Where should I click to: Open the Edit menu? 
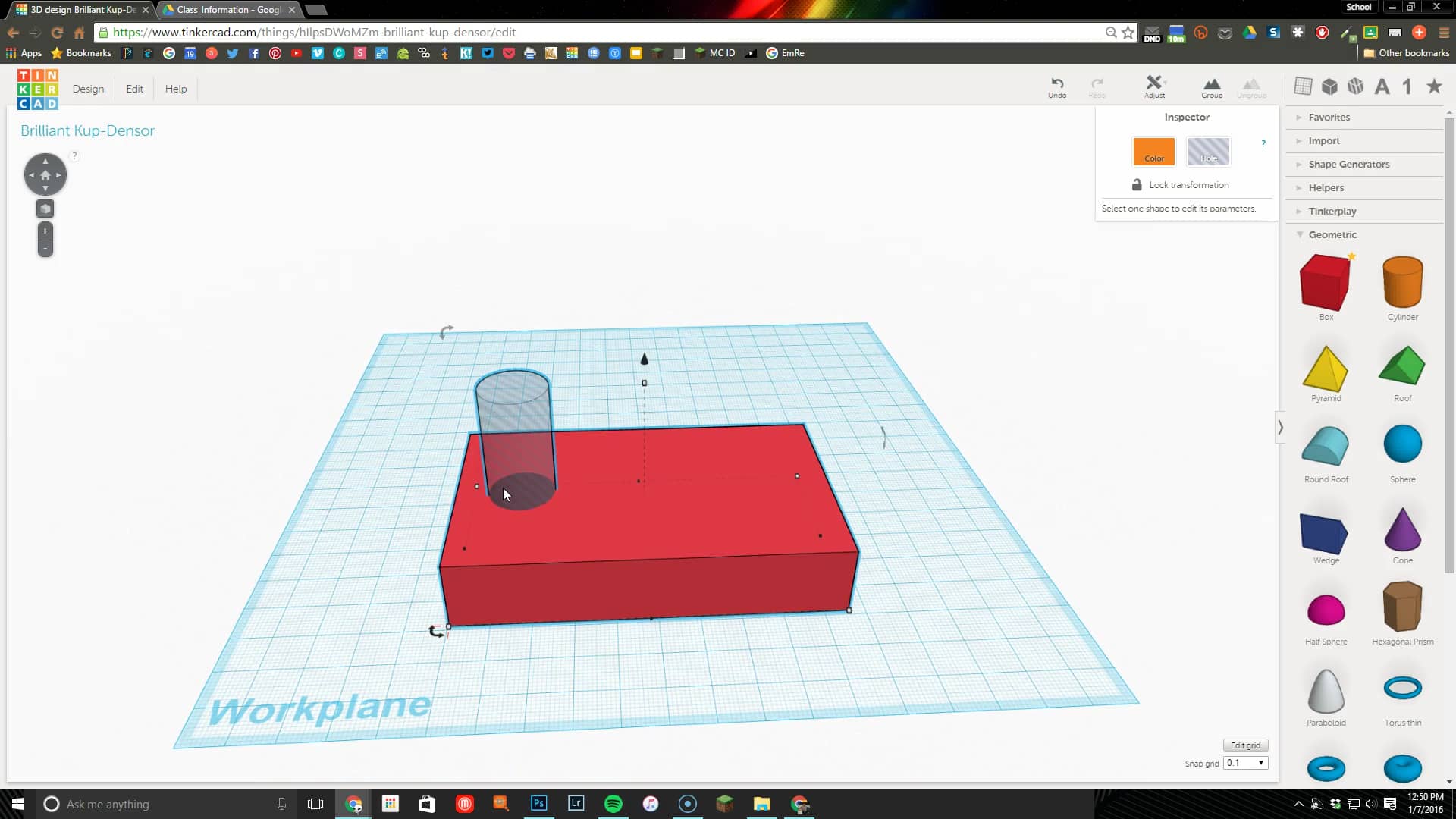click(x=134, y=89)
